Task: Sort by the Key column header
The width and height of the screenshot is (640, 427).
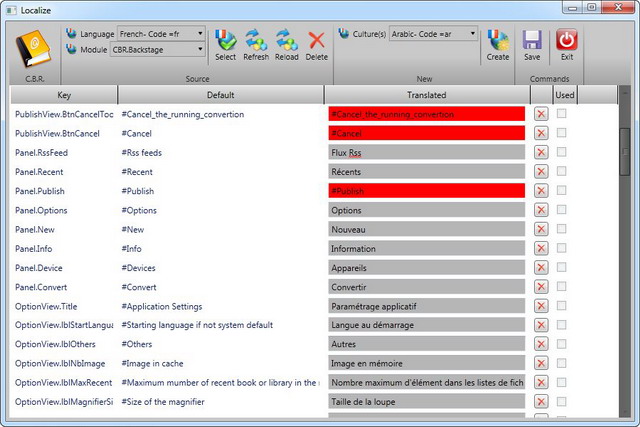Action: coord(64,95)
